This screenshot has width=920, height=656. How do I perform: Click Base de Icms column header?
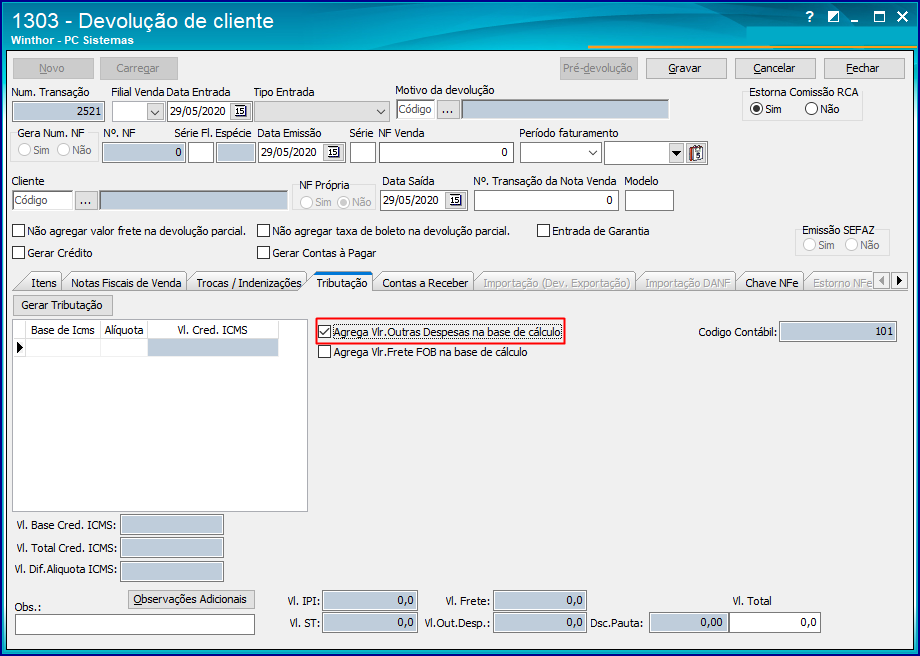(x=63, y=330)
